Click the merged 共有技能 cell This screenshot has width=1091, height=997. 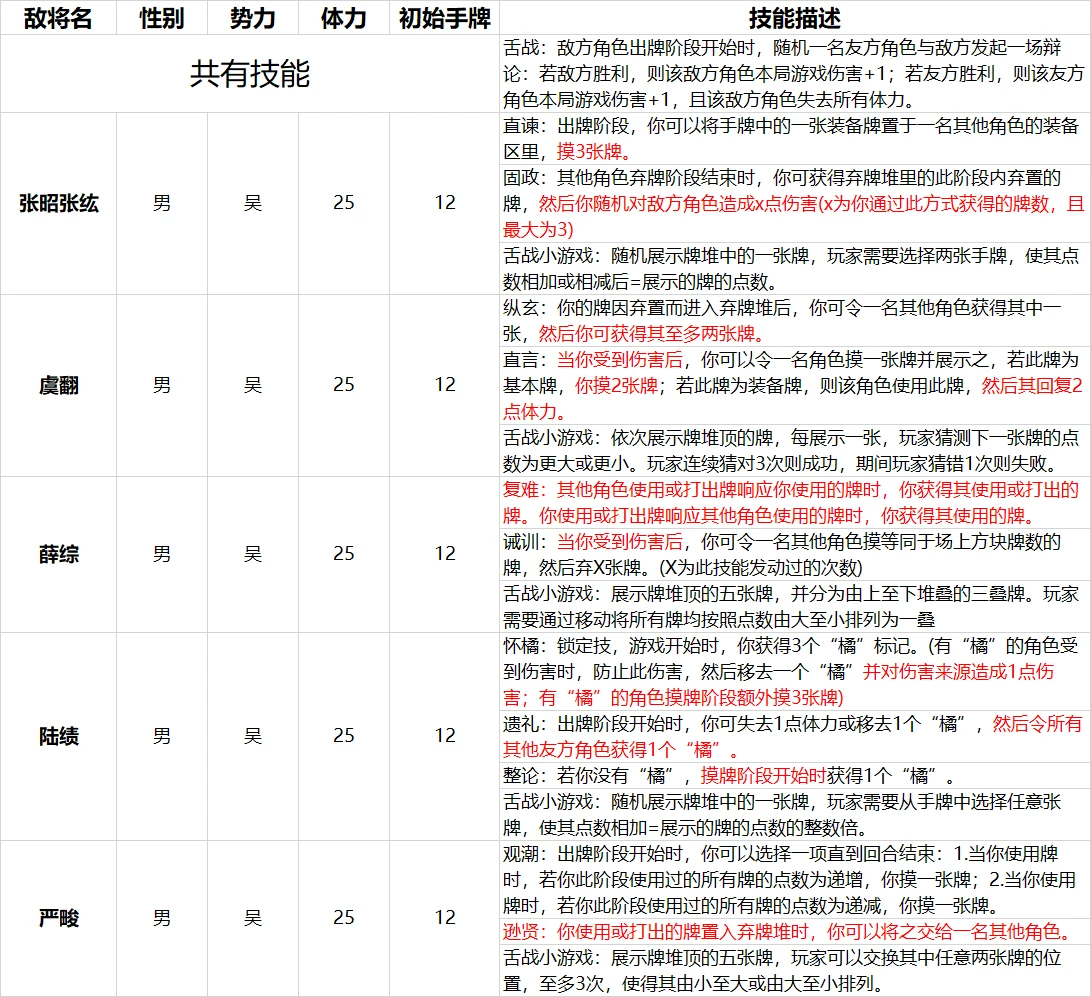[x=250, y=74]
